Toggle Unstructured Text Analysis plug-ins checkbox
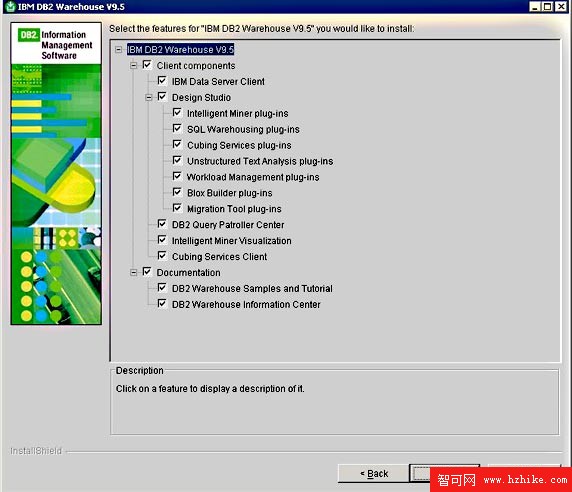This screenshot has width=572, height=492. point(177,160)
